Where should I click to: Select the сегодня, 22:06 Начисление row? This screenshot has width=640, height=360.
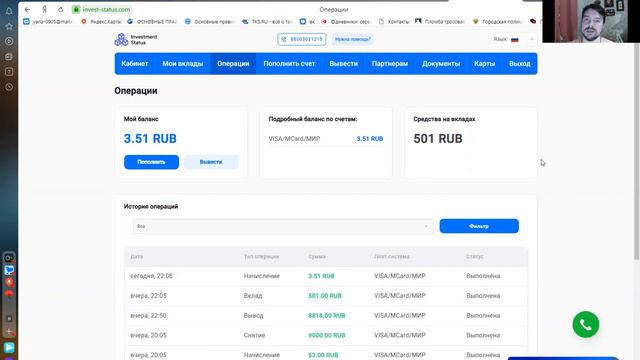pos(326,276)
